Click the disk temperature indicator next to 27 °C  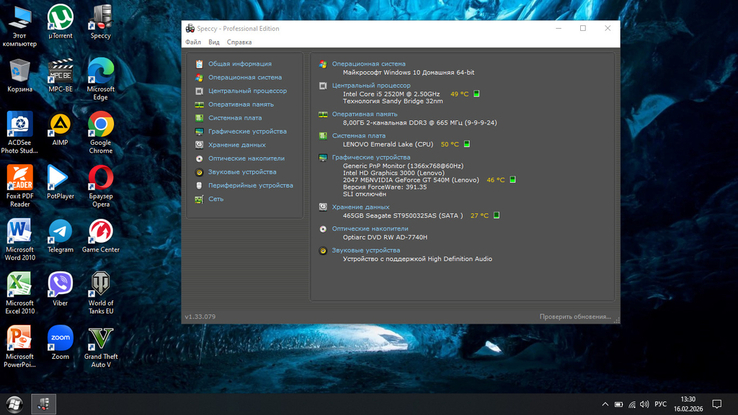pos(497,215)
